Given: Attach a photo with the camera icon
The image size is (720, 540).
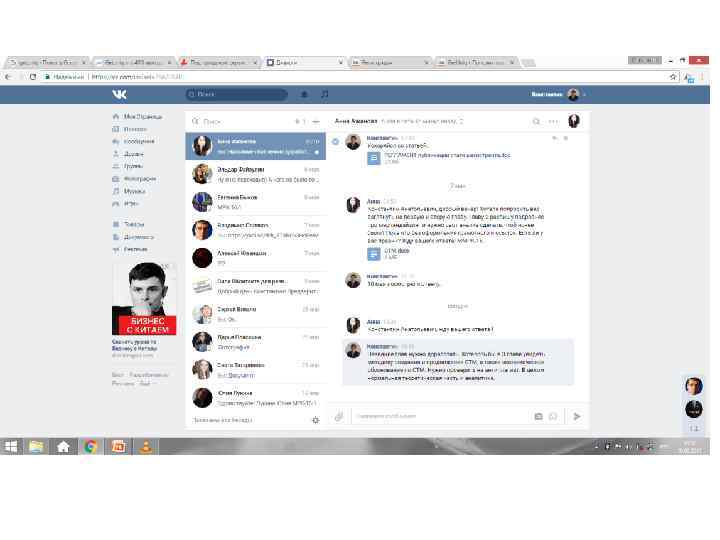Looking at the screenshot, I should pos(539,416).
